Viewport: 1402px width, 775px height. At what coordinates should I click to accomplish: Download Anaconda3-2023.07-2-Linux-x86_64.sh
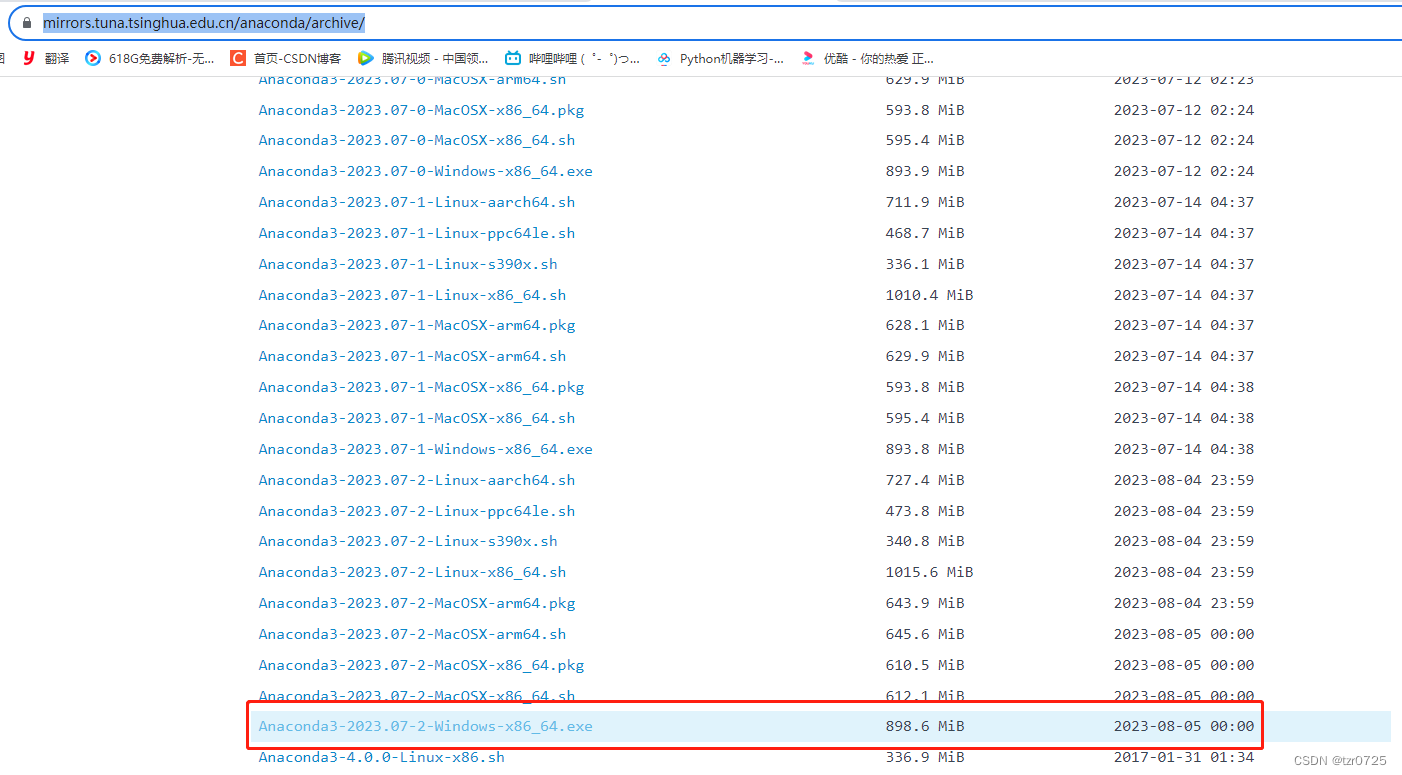(x=412, y=572)
